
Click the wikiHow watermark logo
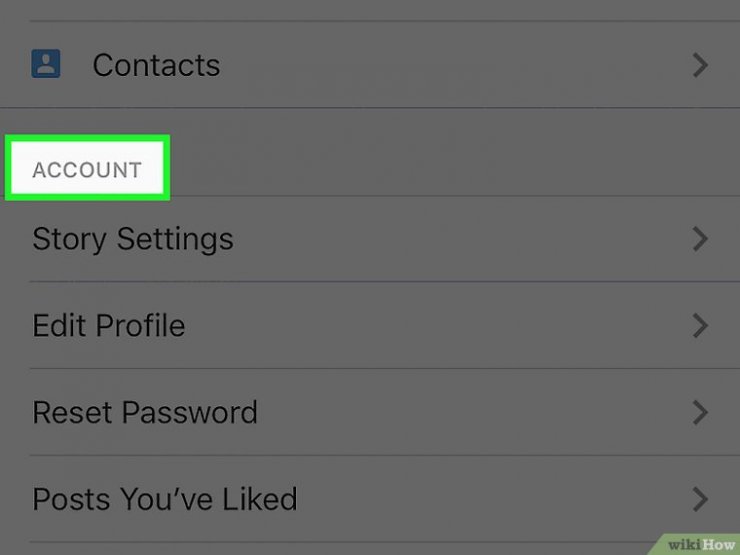(x=701, y=545)
